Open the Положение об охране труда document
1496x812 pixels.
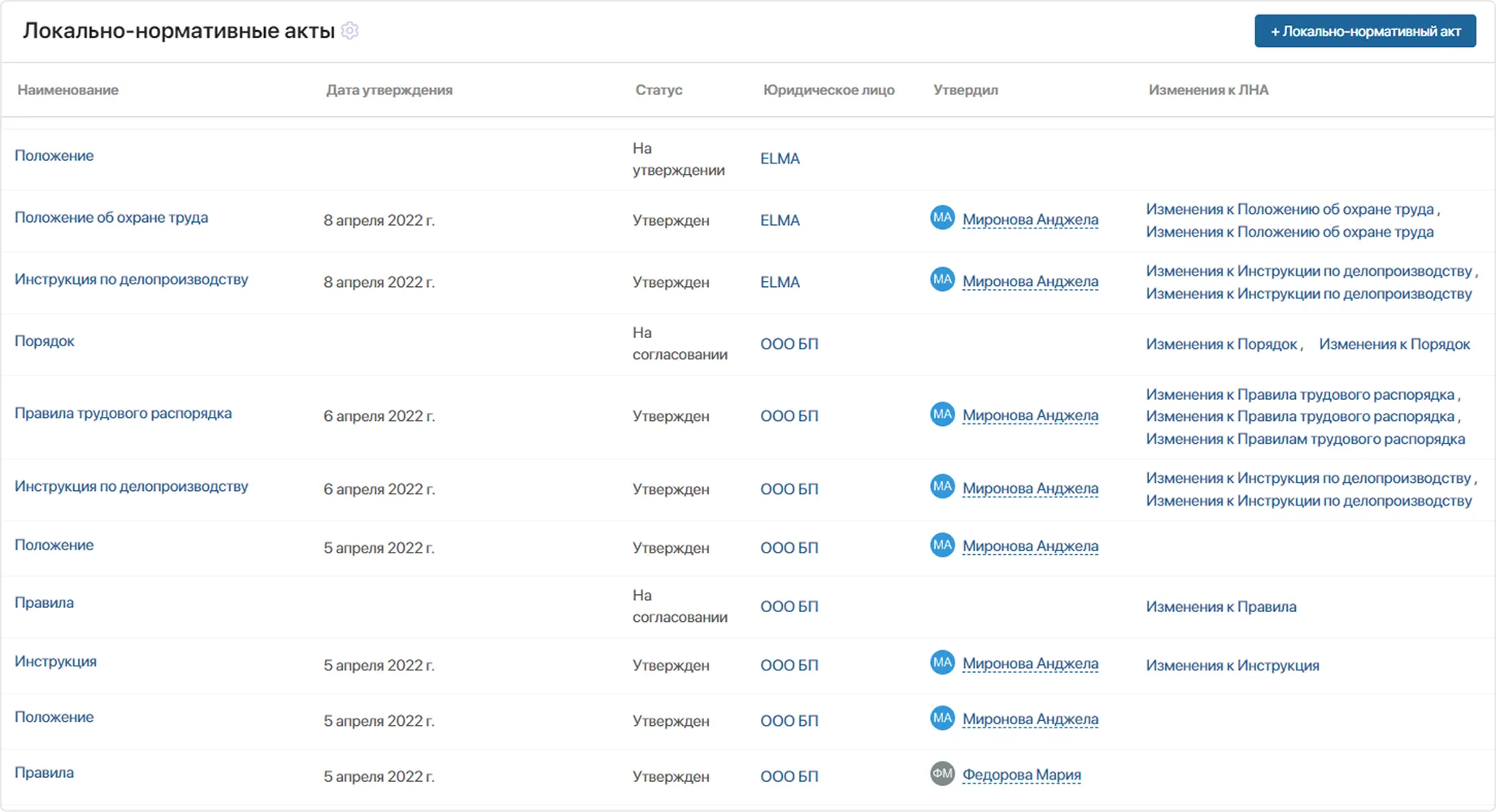[111, 218]
